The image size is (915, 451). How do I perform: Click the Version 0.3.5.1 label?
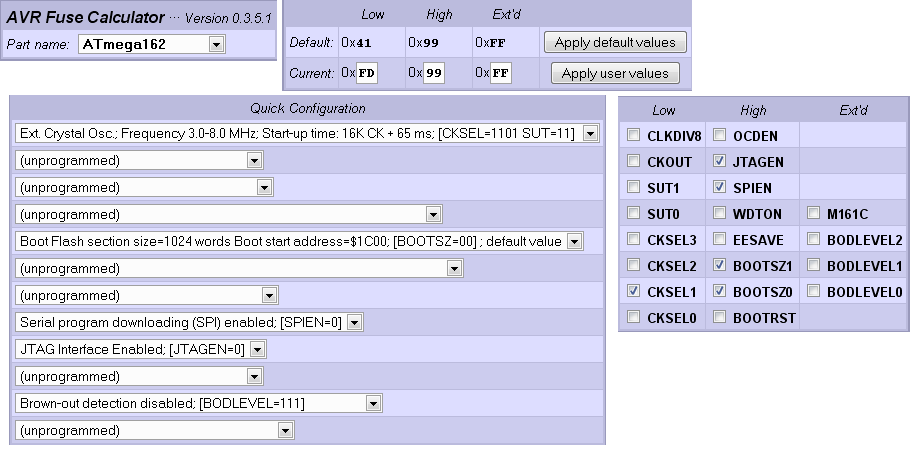pyautogui.click(x=228, y=19)
